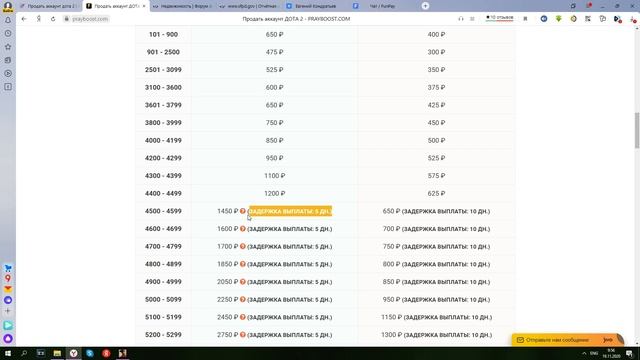Open File Explorer from the taskbar
The height and width of the screenshot is (360, 640).
(57, 353)
